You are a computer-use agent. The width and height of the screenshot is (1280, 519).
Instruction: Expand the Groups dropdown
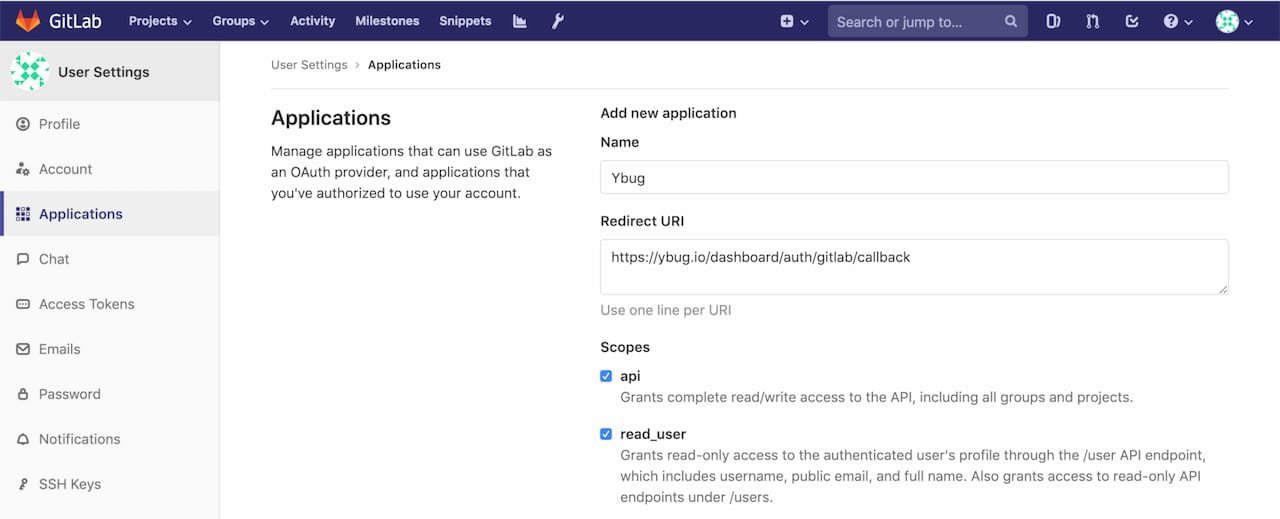tap(240, 21)
